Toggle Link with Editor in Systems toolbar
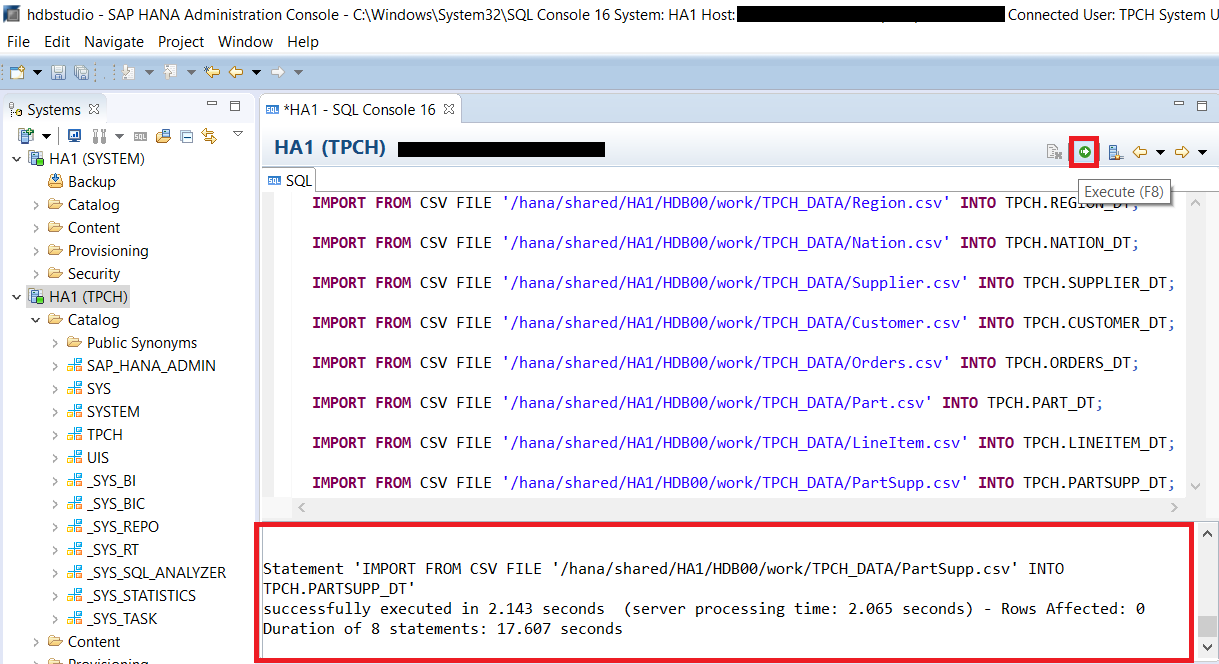The height and width of the screenshot is (664, 1219). [209, 136]
